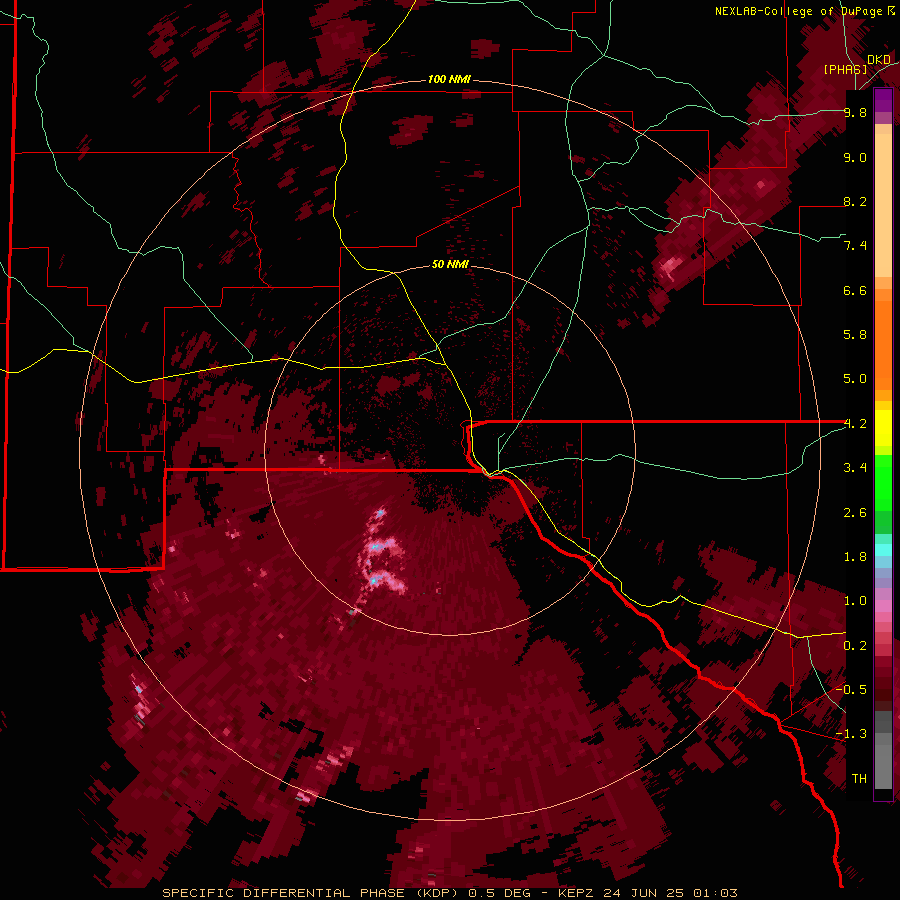Click the 0.5 DEG elevation text
Image resolution: width=900 pixels, height=900 pixels.
(497, 893)
